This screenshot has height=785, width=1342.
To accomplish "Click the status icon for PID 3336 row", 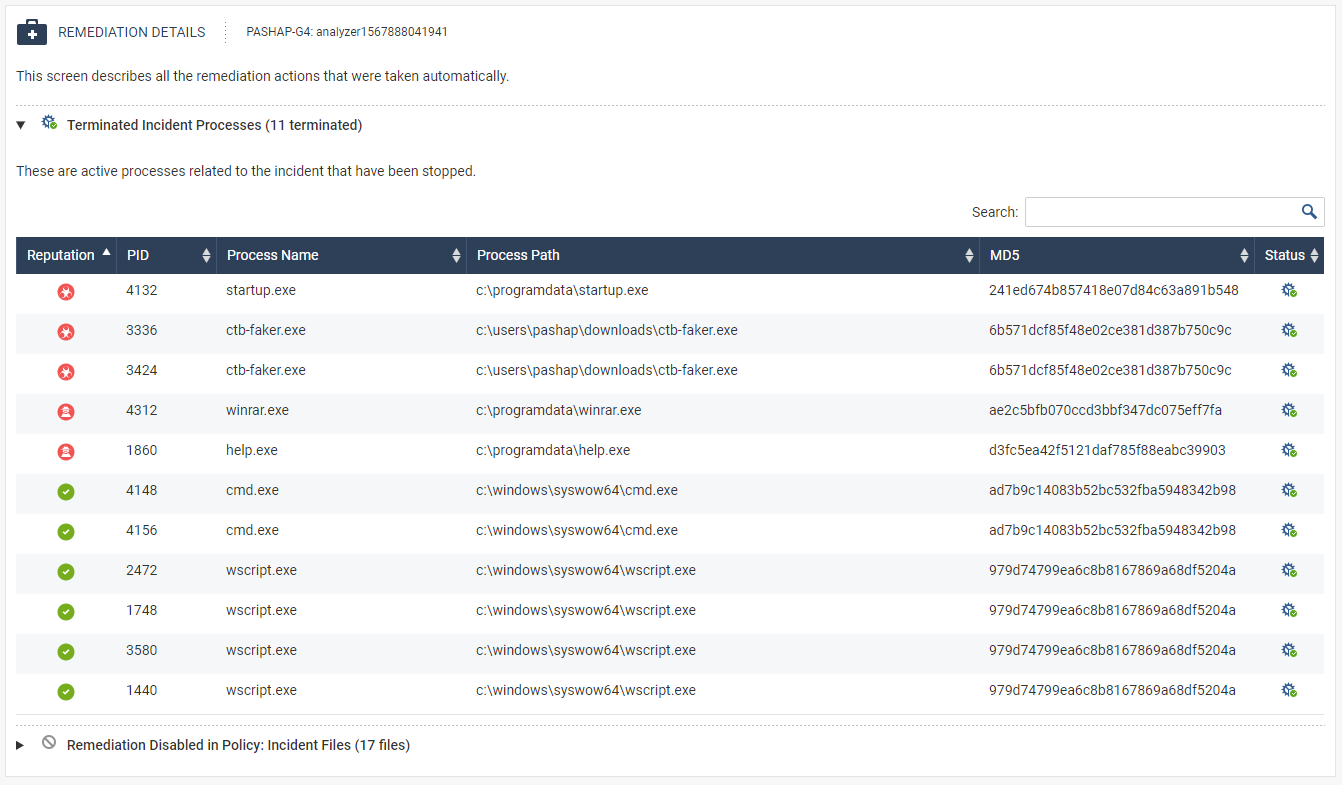I will [1289, 331].
